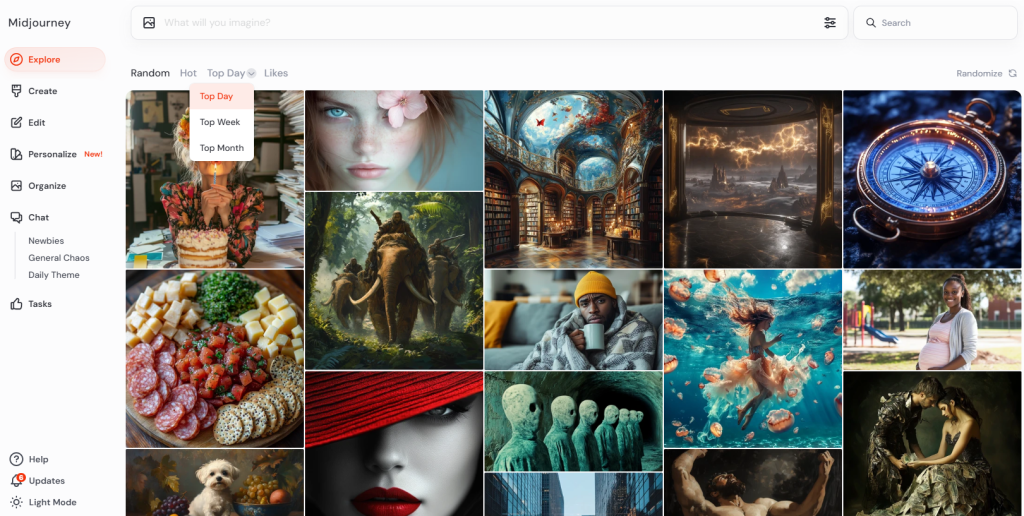This screenshot has height=516, width=1024.
Task: Click the Chat bubbles icon
Action: pos(16,217)
